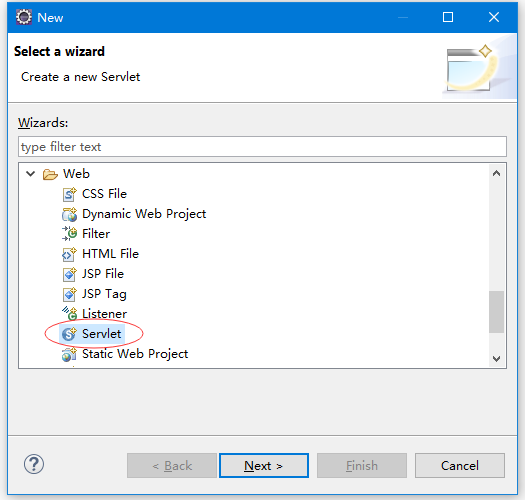This screenshot has width=525, height=500.
Task: Choose the JSP Tag icon
Action: pos(69,294)
